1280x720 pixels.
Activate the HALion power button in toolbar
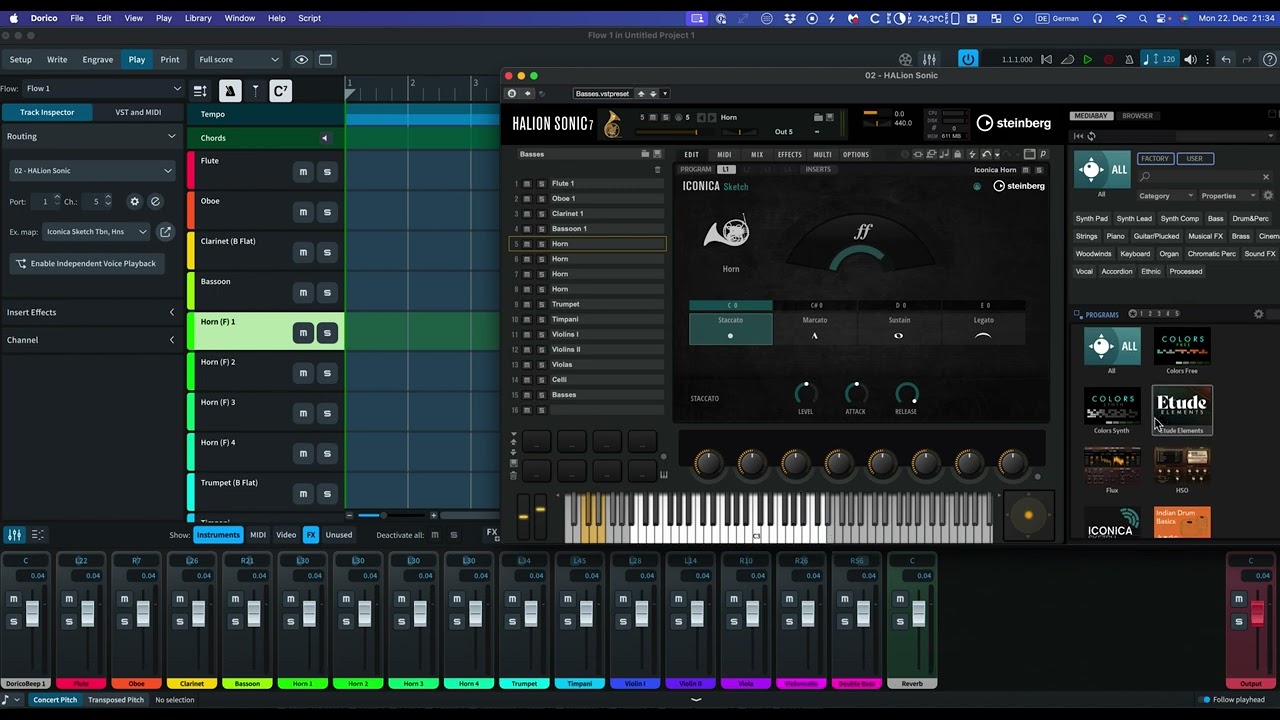[967, 60]
